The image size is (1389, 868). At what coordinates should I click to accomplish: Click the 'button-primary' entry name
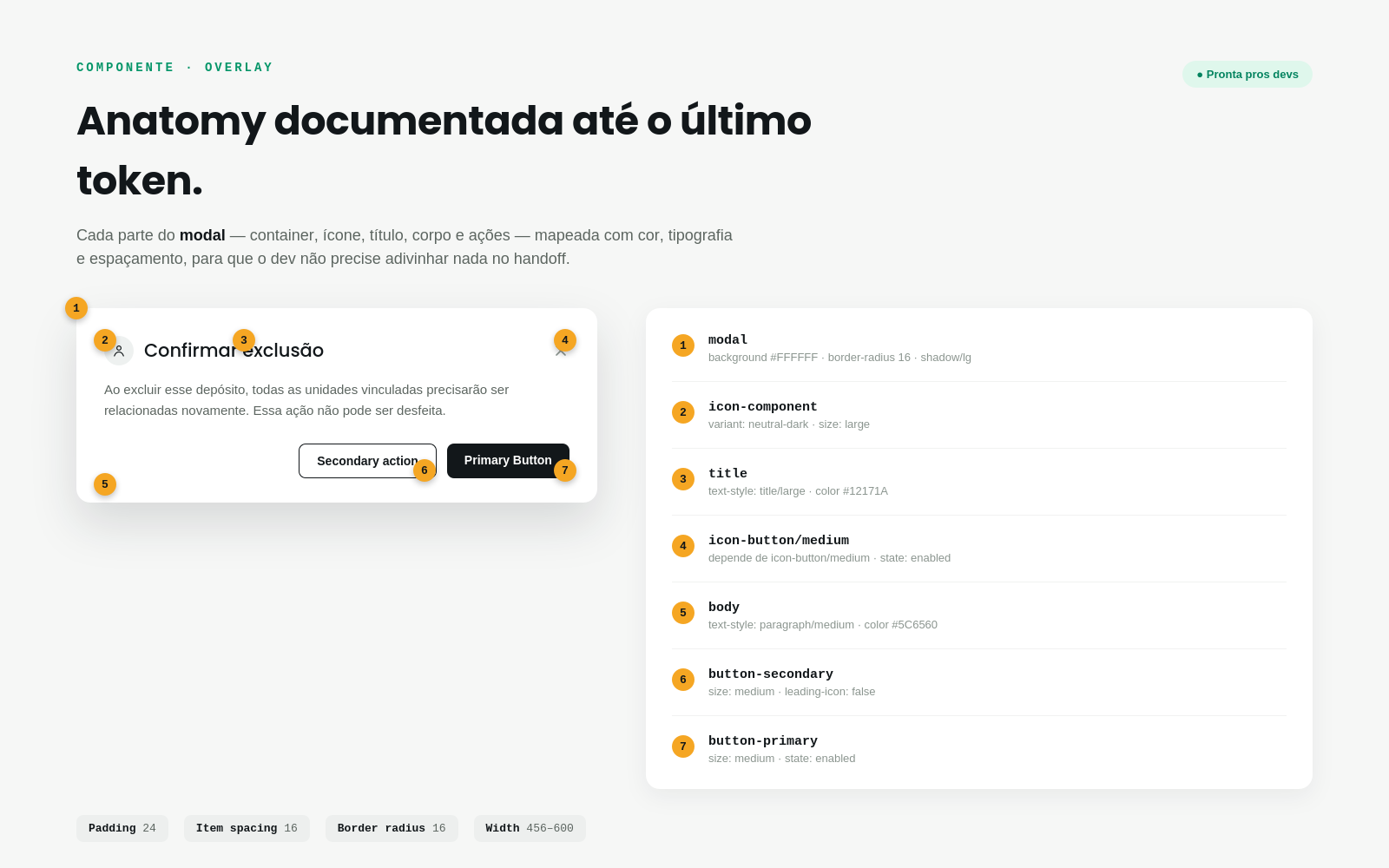(763, 740)
